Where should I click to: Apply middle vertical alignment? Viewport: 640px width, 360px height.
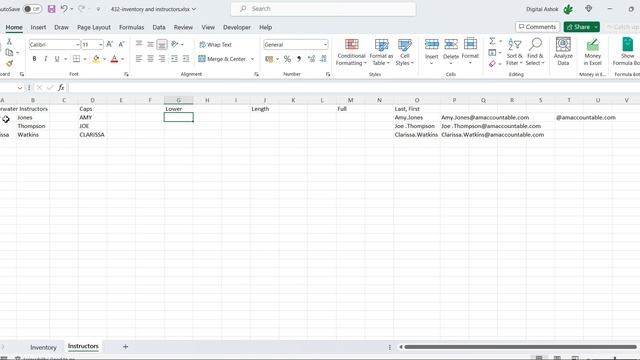coord(150,44)
